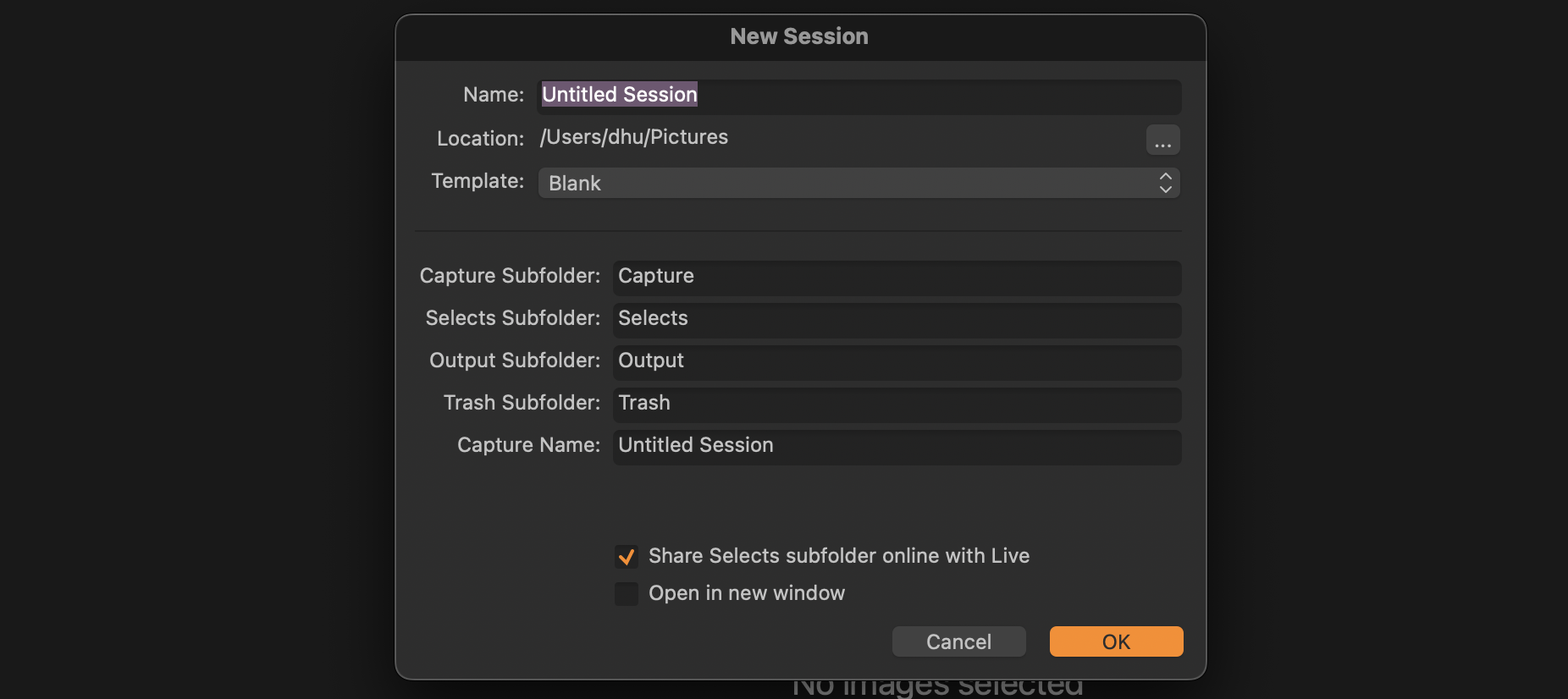Confirm session creation with OK

1116,641
